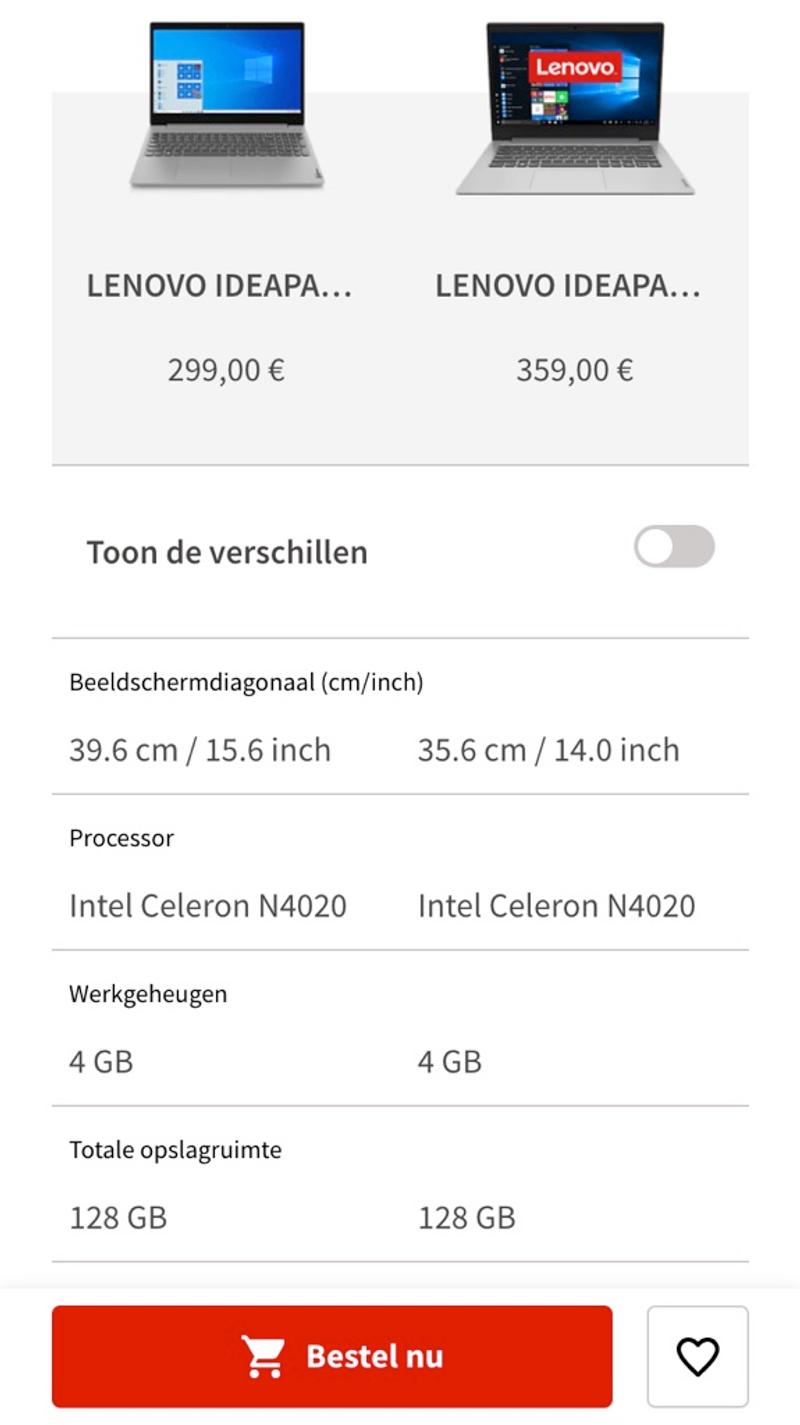Image resolution: width=800 pixels, height=1425 pixels.
Task: Click the Lenovo red logo on second laptop
Action: (x=575, y=67)
